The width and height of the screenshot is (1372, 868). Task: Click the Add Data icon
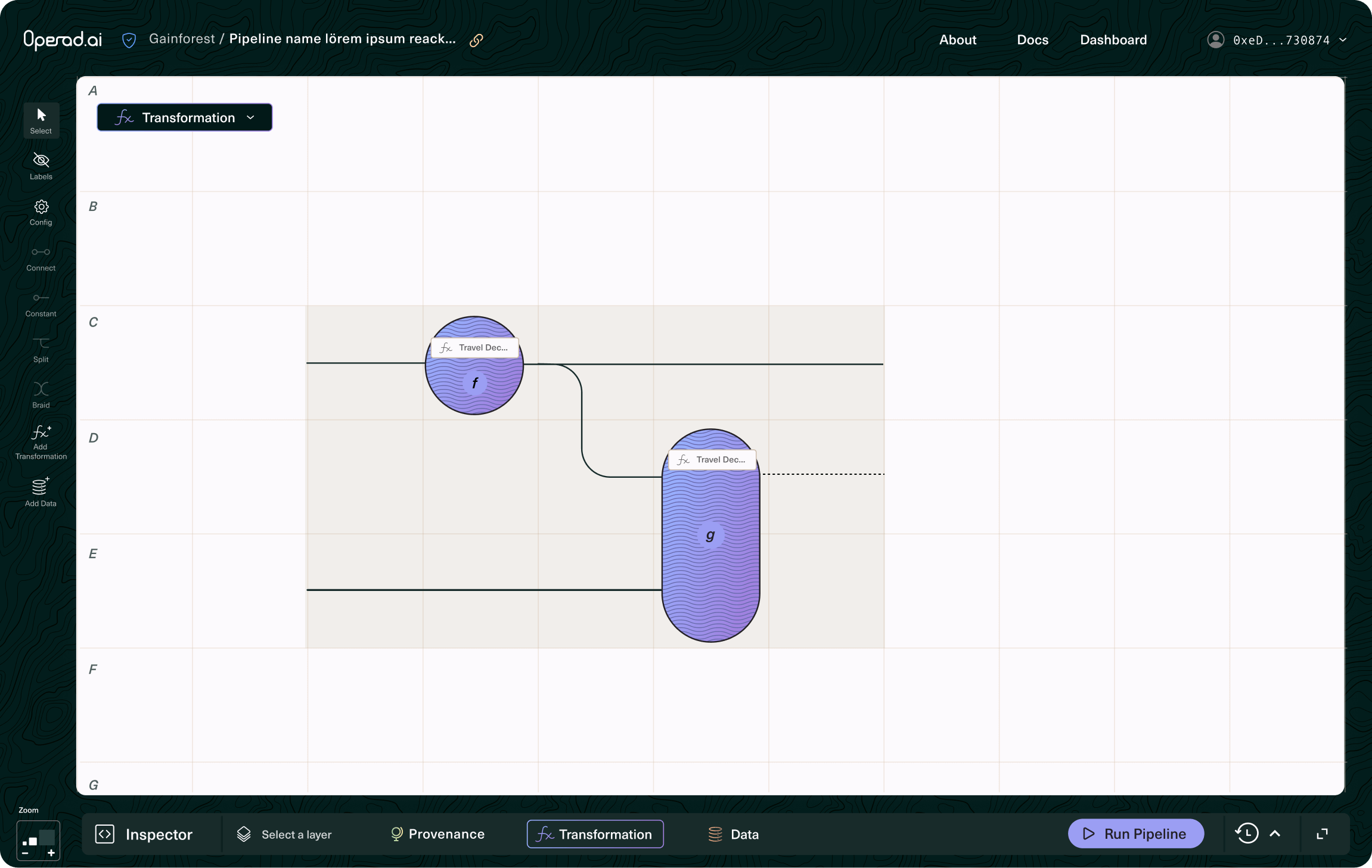coord(41,487)
